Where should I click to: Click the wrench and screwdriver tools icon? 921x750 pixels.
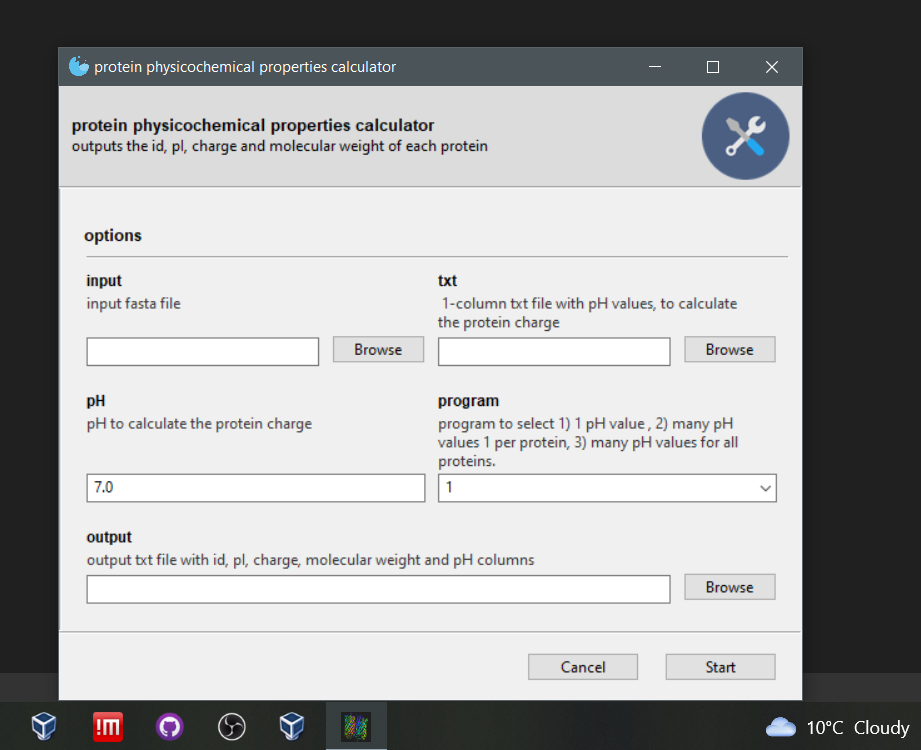pos(745,136)
